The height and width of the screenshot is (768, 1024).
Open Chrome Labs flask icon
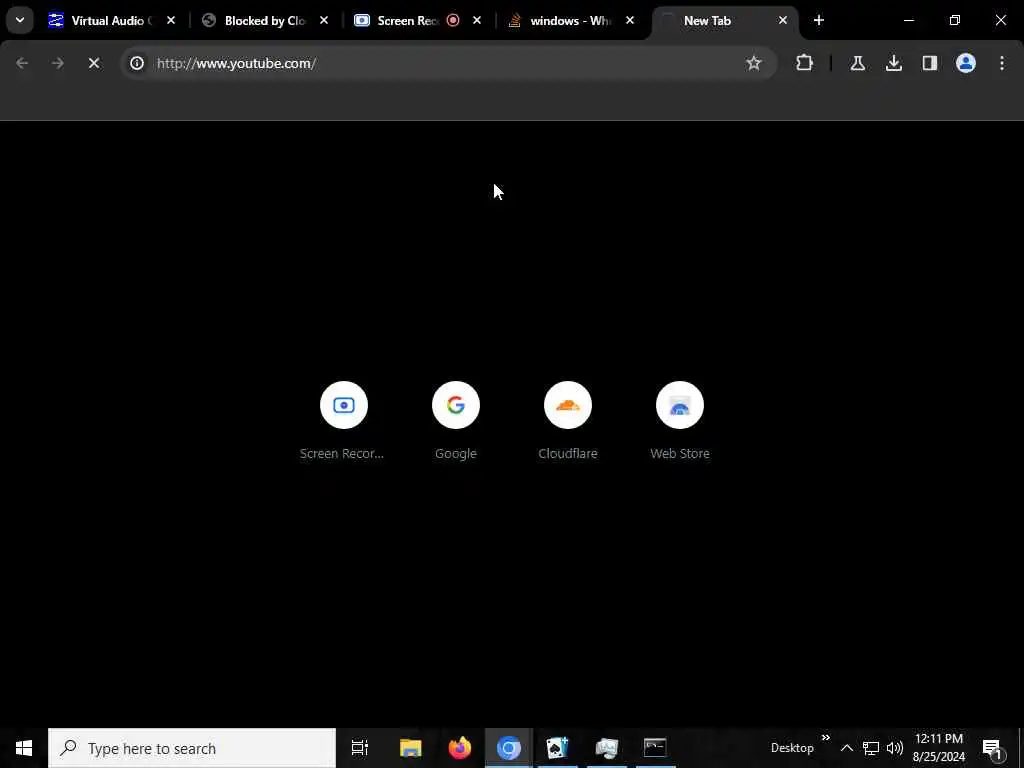857,63
